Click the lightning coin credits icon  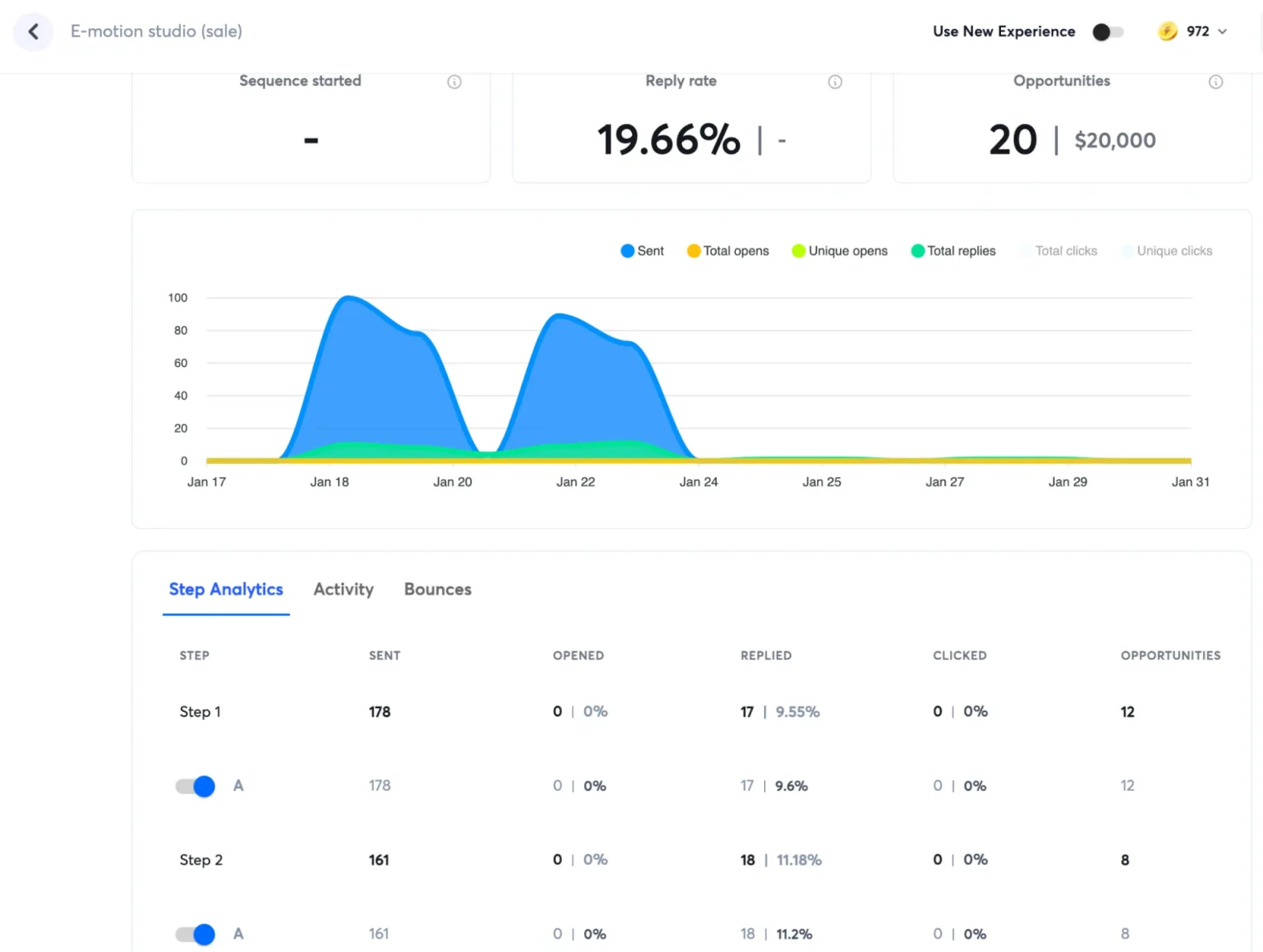tap(1167, 32)
